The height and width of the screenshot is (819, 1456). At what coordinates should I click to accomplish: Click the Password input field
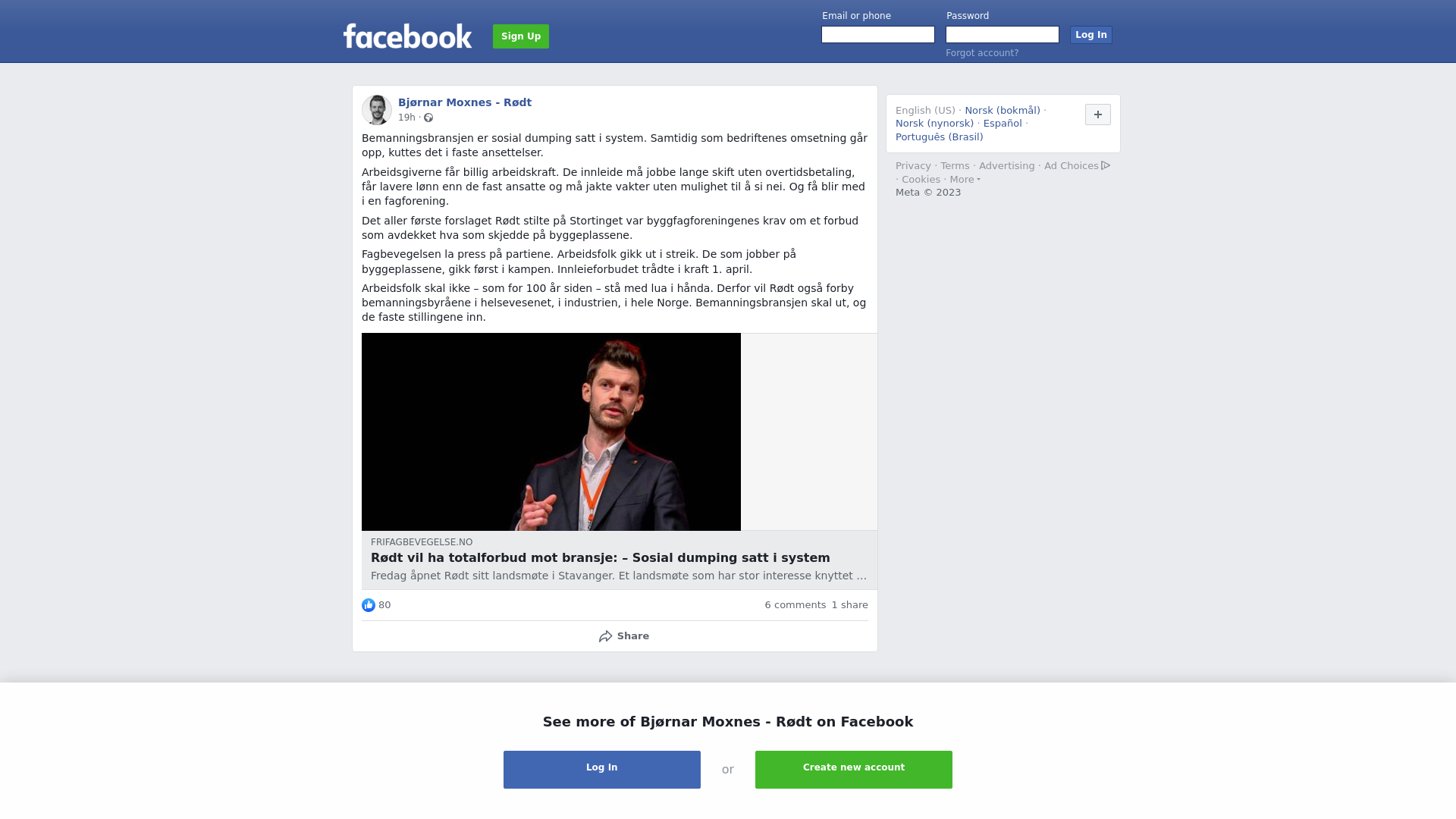(x=1003, y=35)
